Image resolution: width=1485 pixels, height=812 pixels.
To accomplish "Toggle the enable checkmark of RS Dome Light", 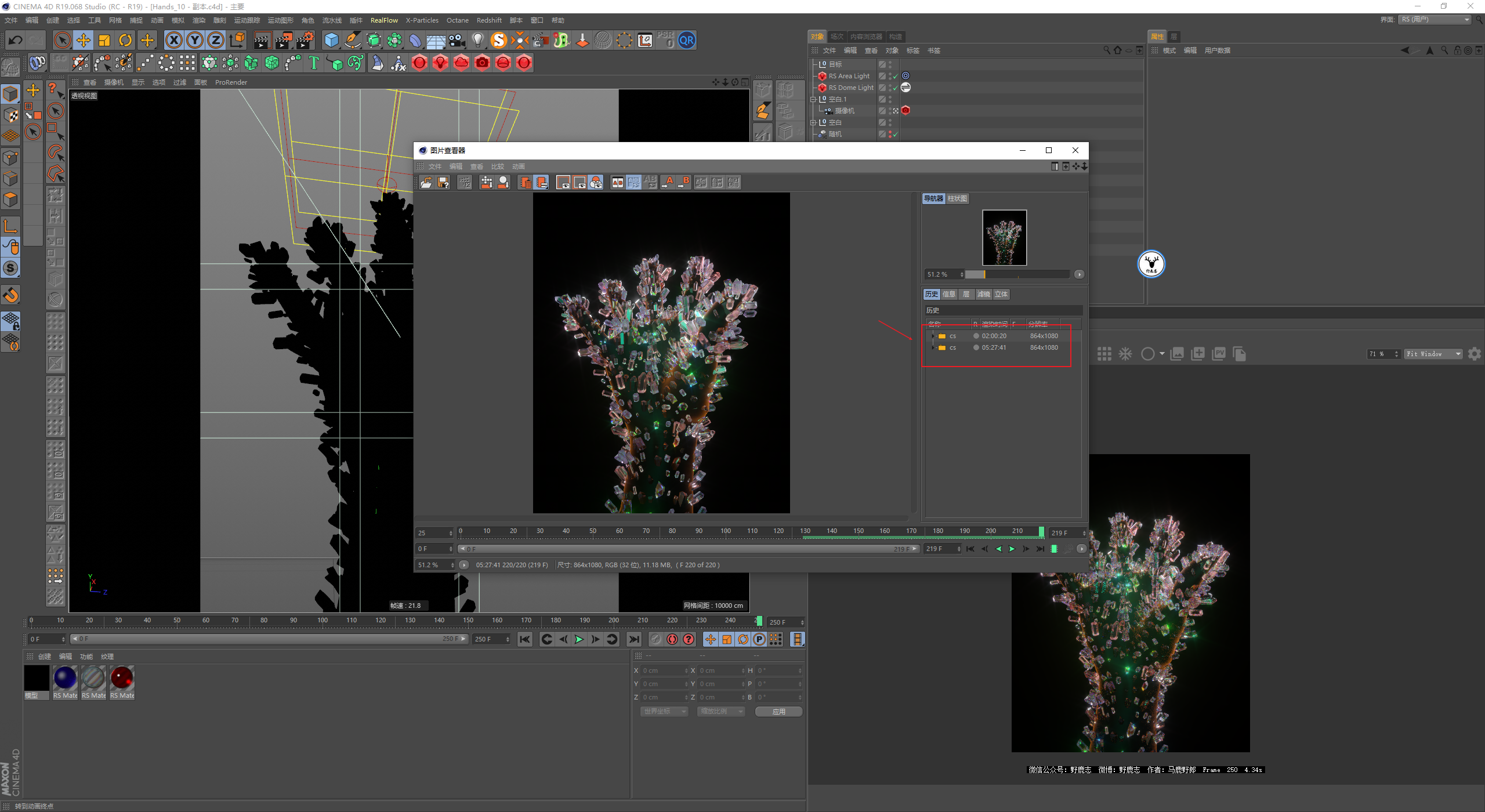I will click(895, 88).
